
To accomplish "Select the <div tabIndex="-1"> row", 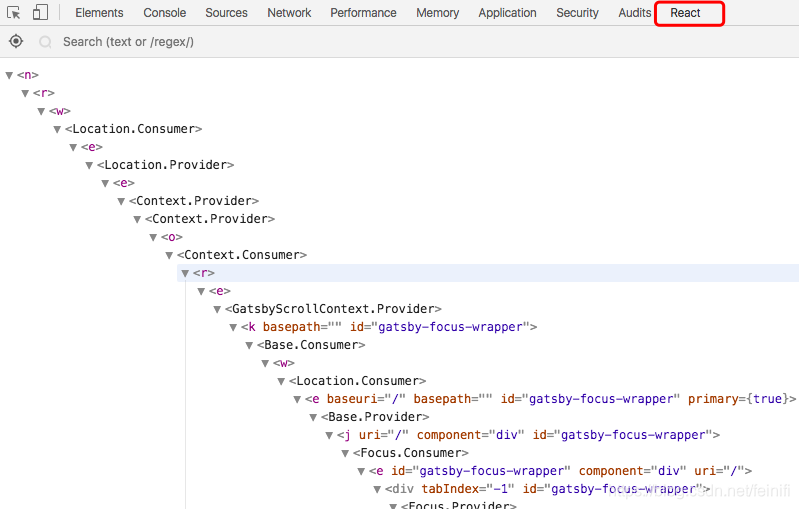I will (547, 489).
